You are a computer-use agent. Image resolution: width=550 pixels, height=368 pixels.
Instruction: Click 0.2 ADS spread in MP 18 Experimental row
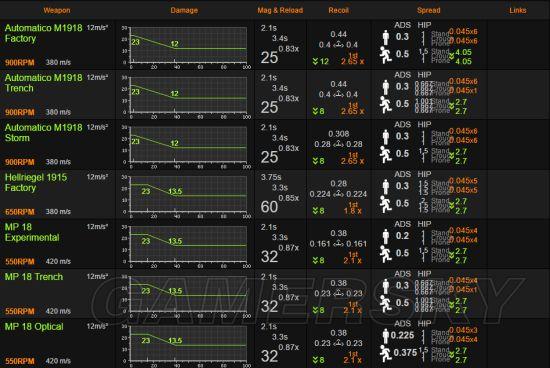402,236
